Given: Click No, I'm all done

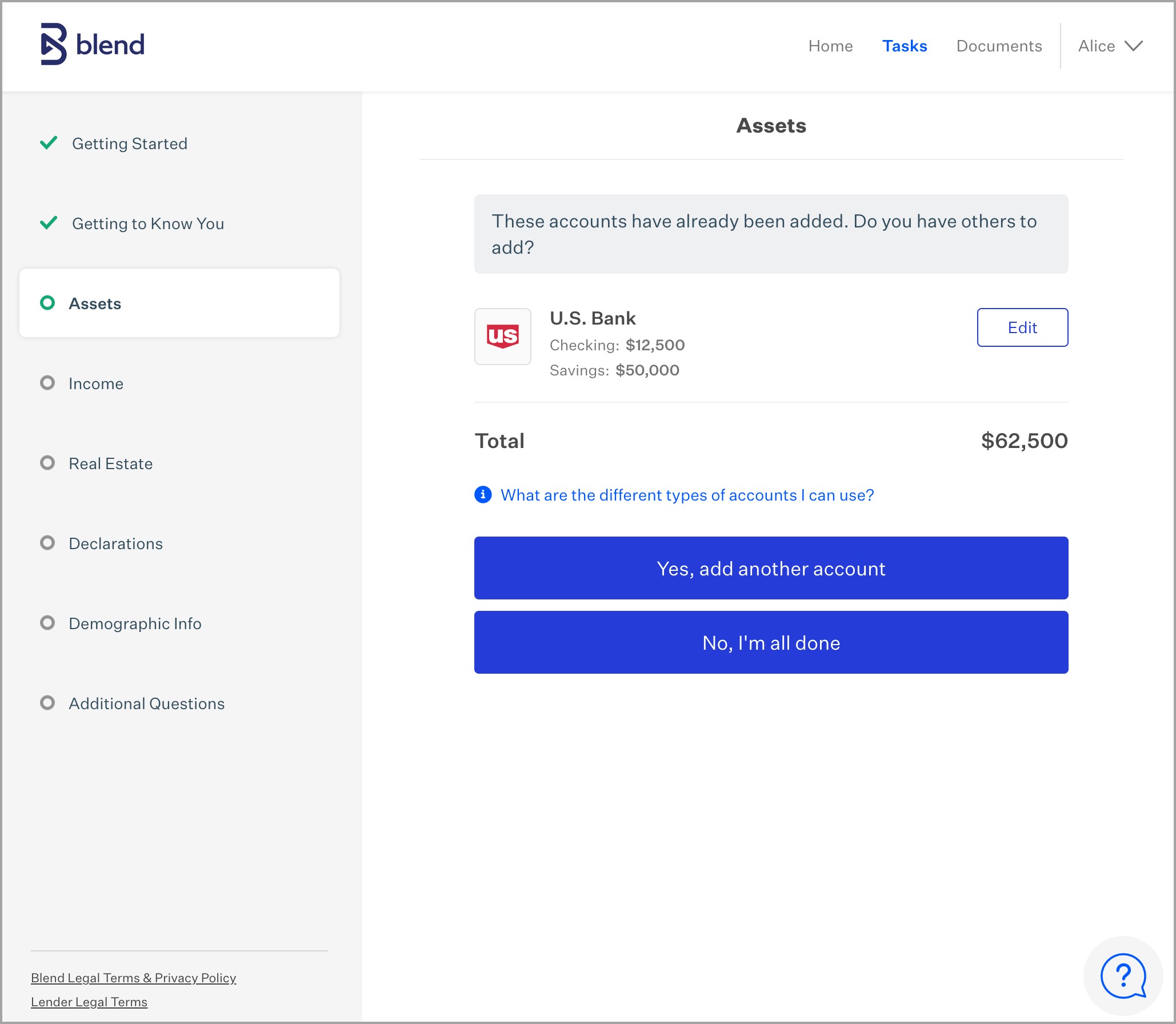Looking at the screenshot, I should (771, 642).
